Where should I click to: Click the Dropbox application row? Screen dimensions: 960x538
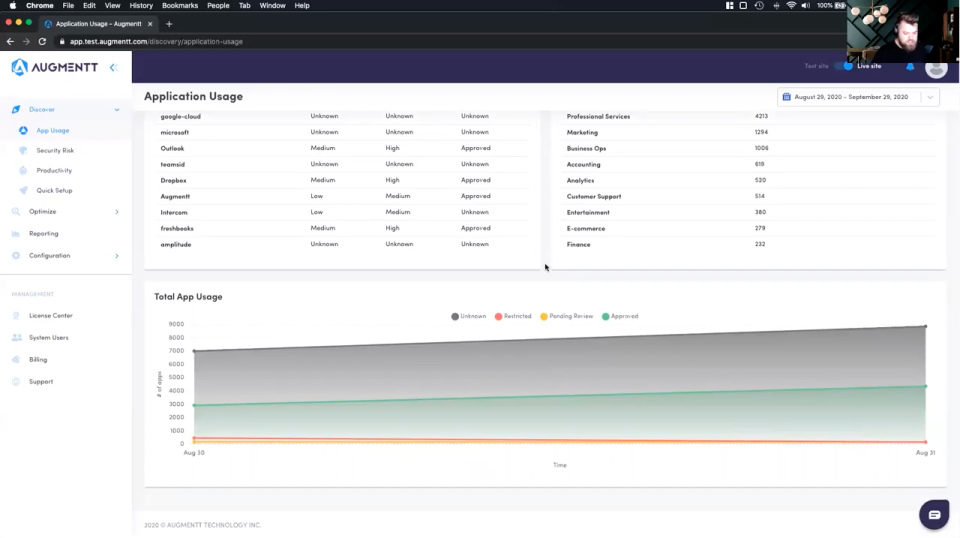343,181
